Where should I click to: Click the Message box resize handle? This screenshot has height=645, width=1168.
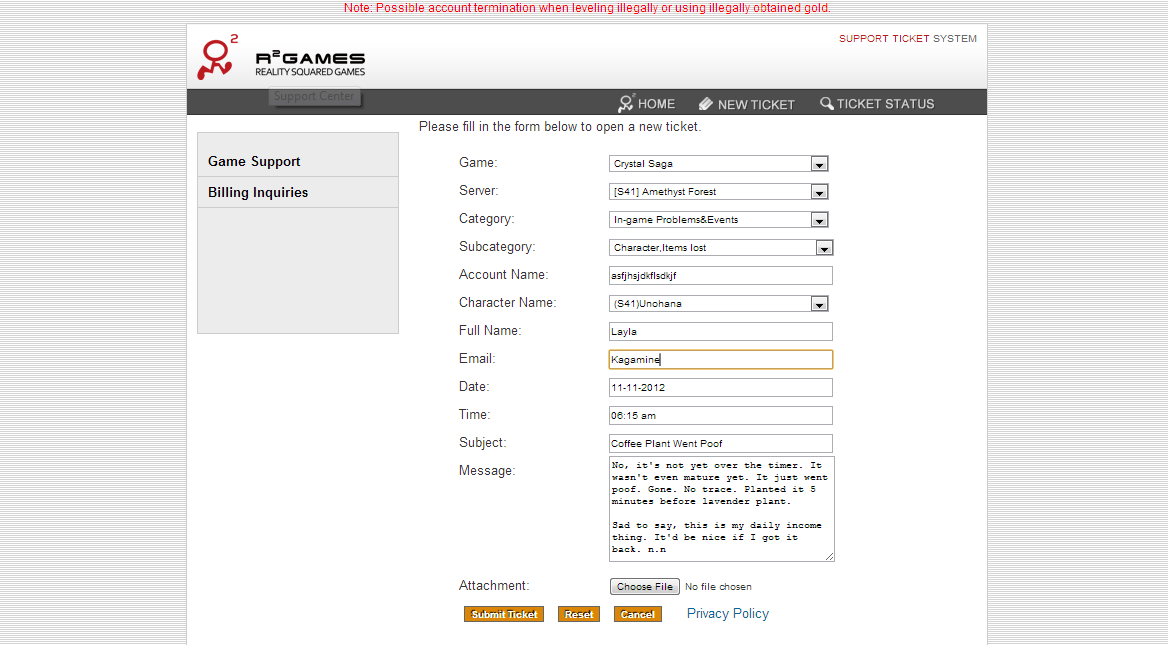pyautogui.click(x=829, y=556)
